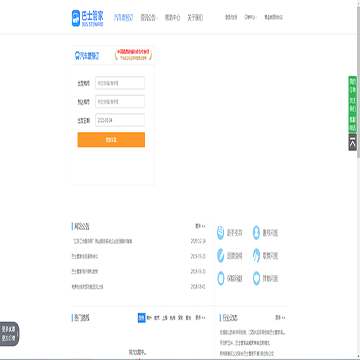Click the bus icon beside the booking form title
This screenshot has height=360, width=360.
tap(77, 56)
